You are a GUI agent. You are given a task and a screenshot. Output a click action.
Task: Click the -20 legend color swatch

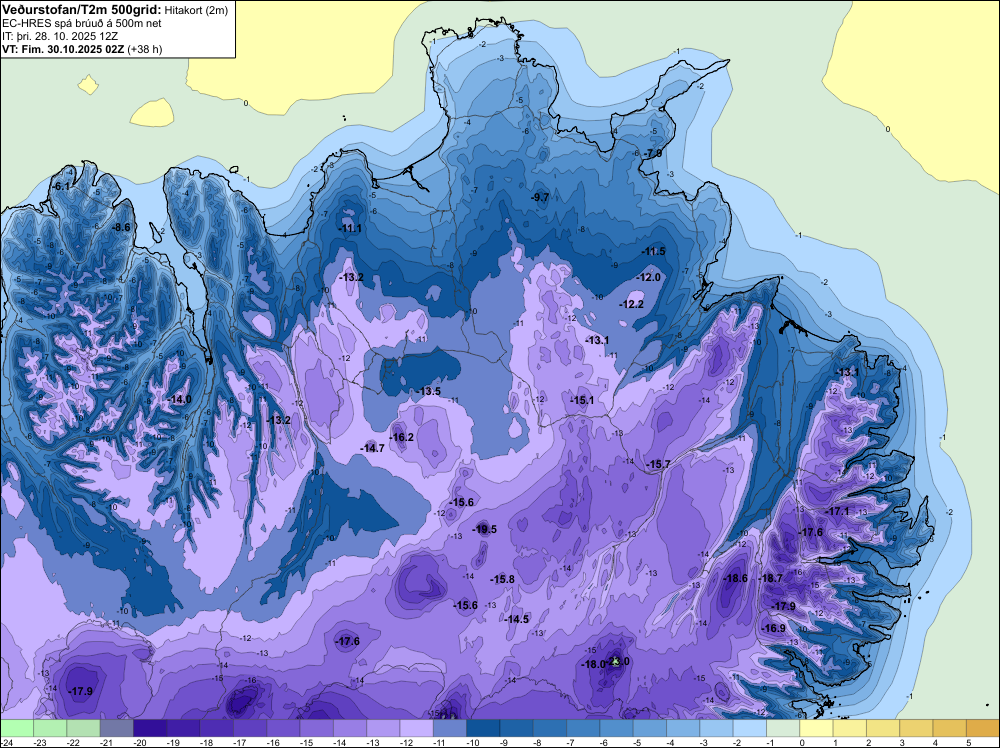[150, 728]
